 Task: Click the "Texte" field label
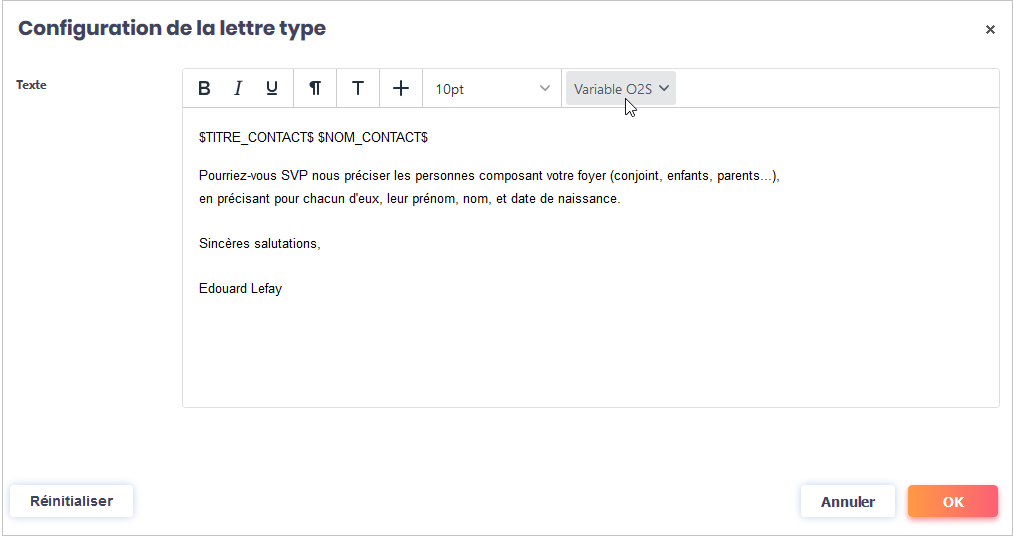(x=31, y=85)
